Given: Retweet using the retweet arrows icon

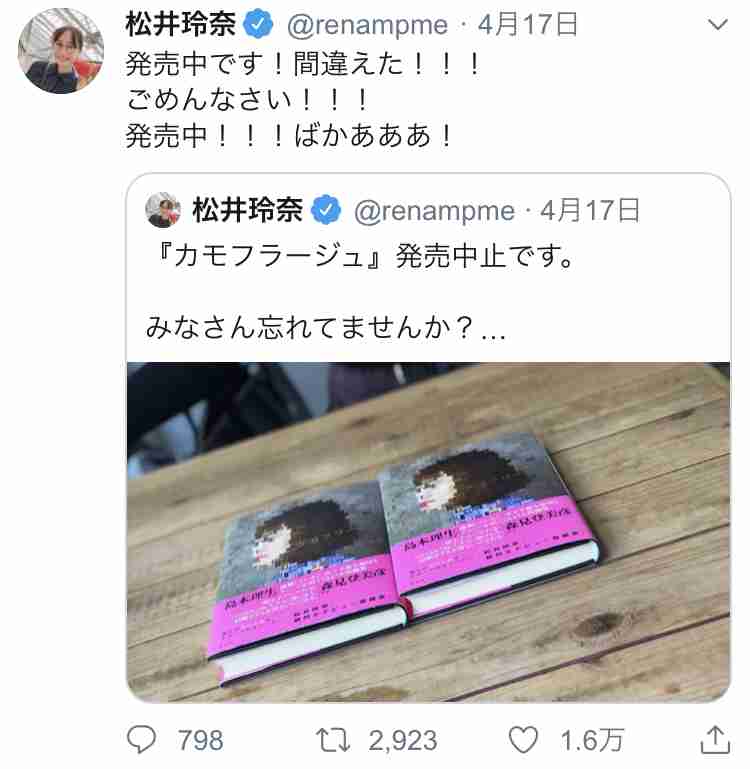Looking at the screenshot, I should coord(333,740).
